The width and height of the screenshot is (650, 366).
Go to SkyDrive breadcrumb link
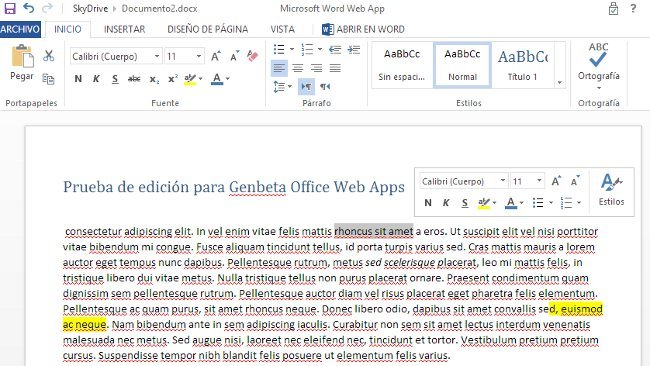(90, 8)
